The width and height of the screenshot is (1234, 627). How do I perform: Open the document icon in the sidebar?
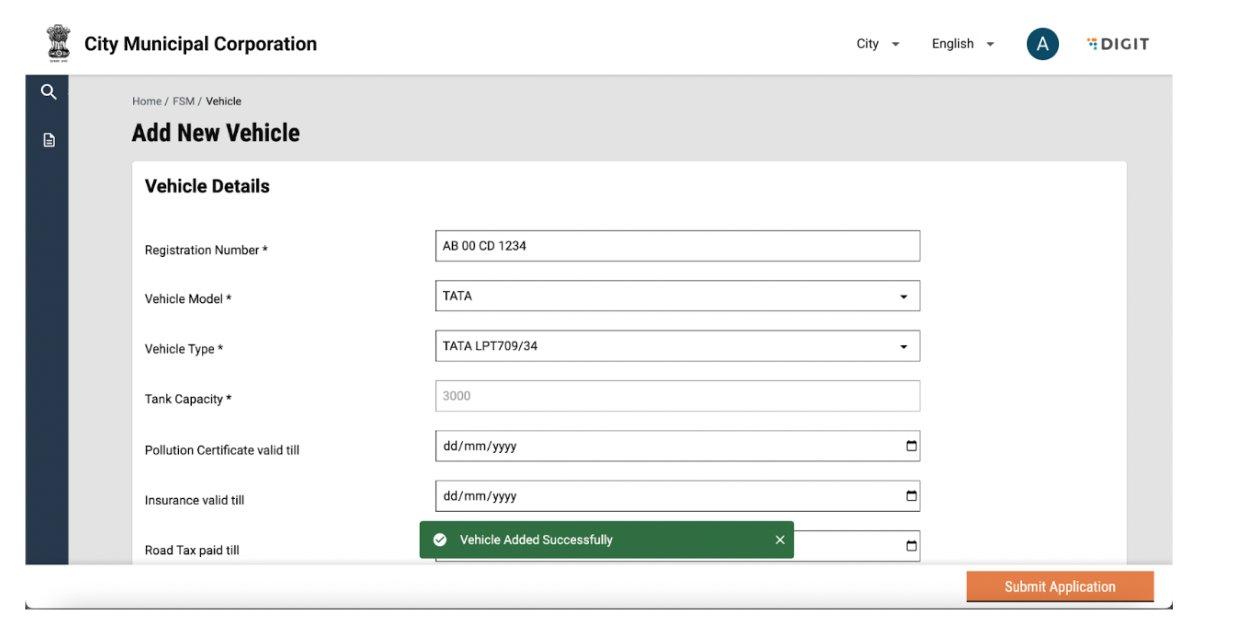[48, 141]
